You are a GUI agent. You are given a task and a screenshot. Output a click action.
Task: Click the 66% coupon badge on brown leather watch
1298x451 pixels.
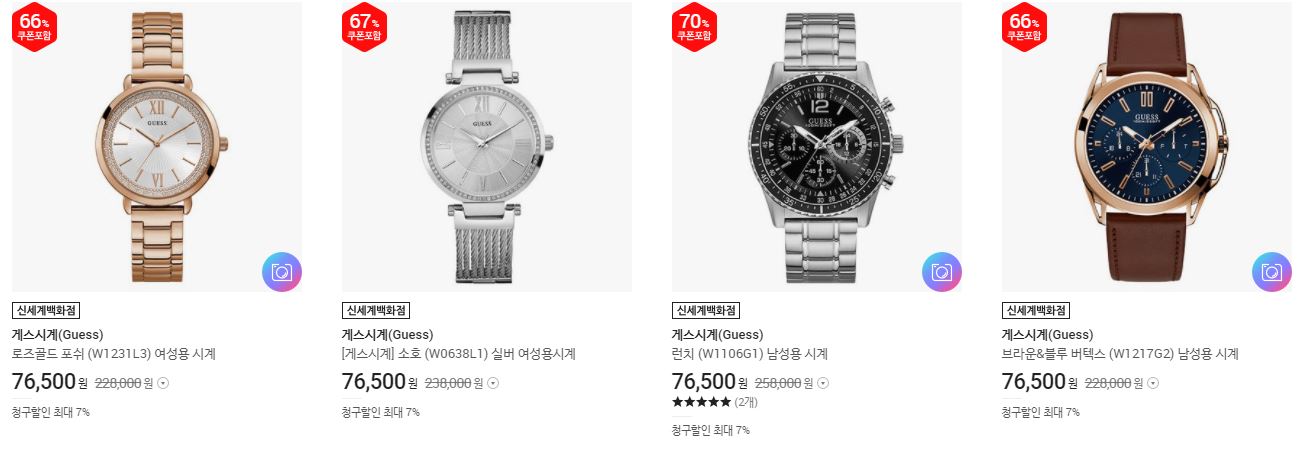(x=1025, y=26)
